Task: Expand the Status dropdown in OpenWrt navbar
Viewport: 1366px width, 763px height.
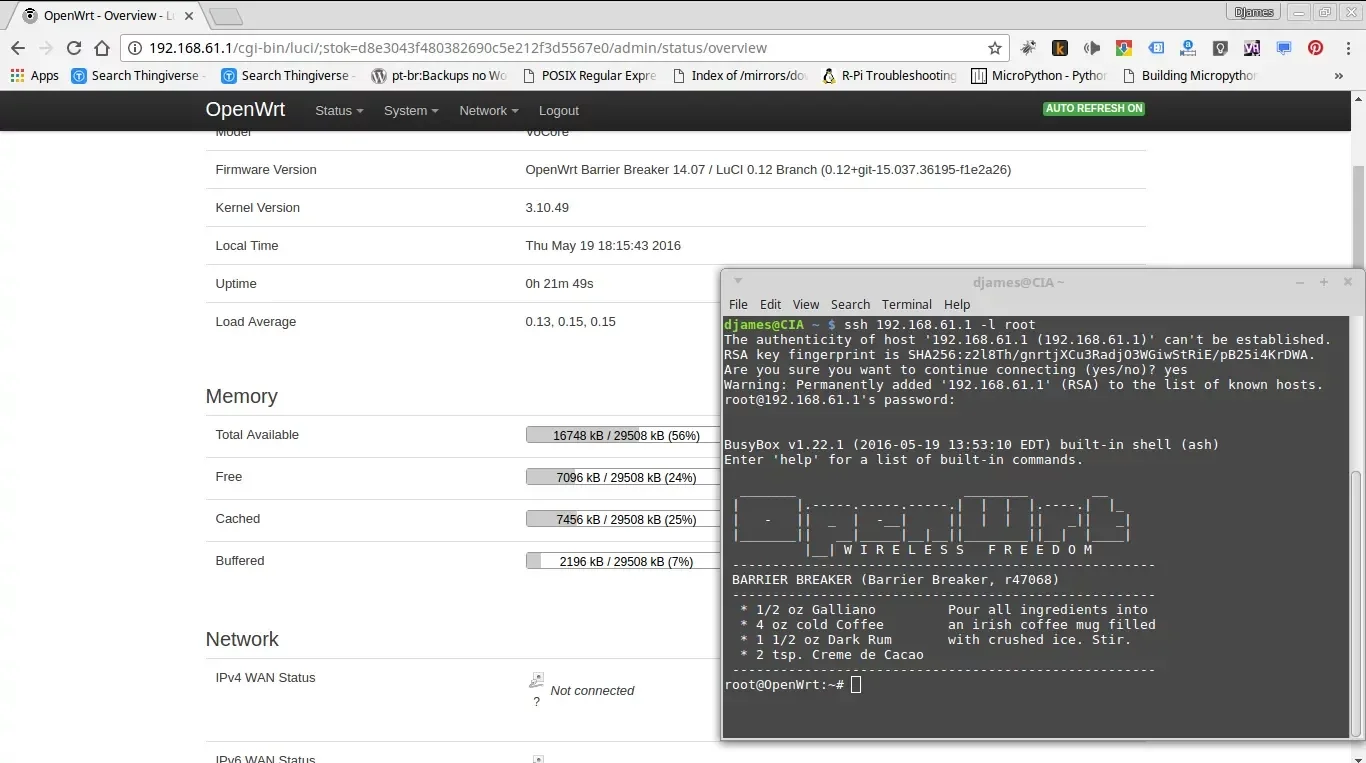Action: pos(339,111)
